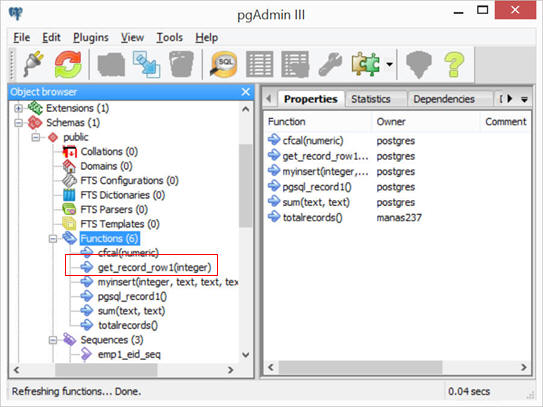Collapse the Functions (6) node
The width and height of the screenshot is (543, 407).
(x=53, y=239)
